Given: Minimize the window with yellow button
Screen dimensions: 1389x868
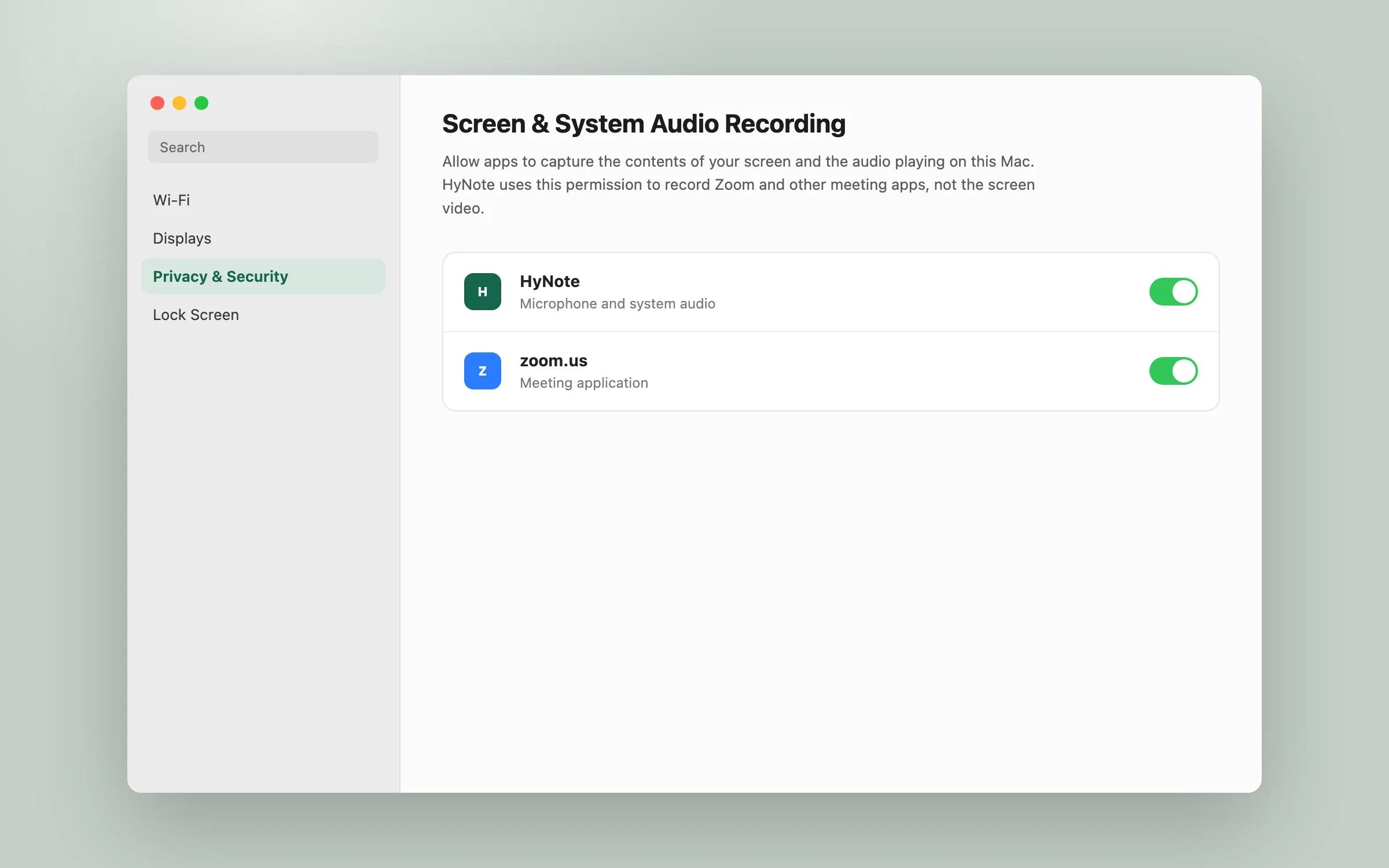Looking at the screenshot, I should coord(179,103).
